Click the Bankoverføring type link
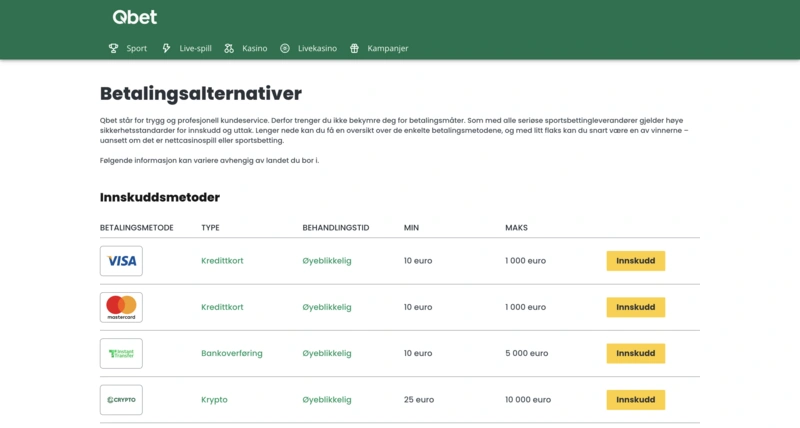 coord(232,353)
